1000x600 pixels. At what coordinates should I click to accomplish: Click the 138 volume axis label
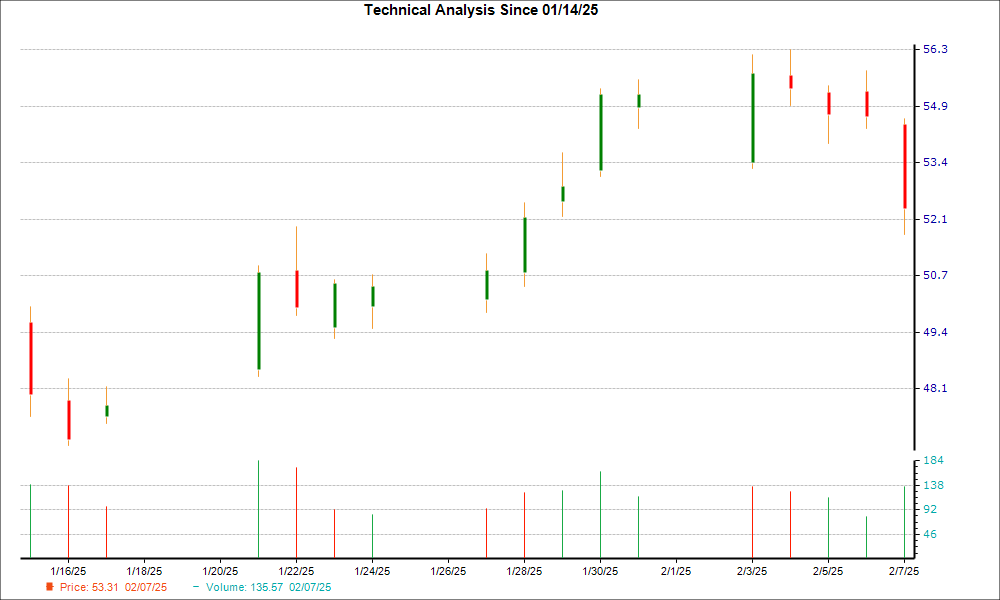point(933,485)
